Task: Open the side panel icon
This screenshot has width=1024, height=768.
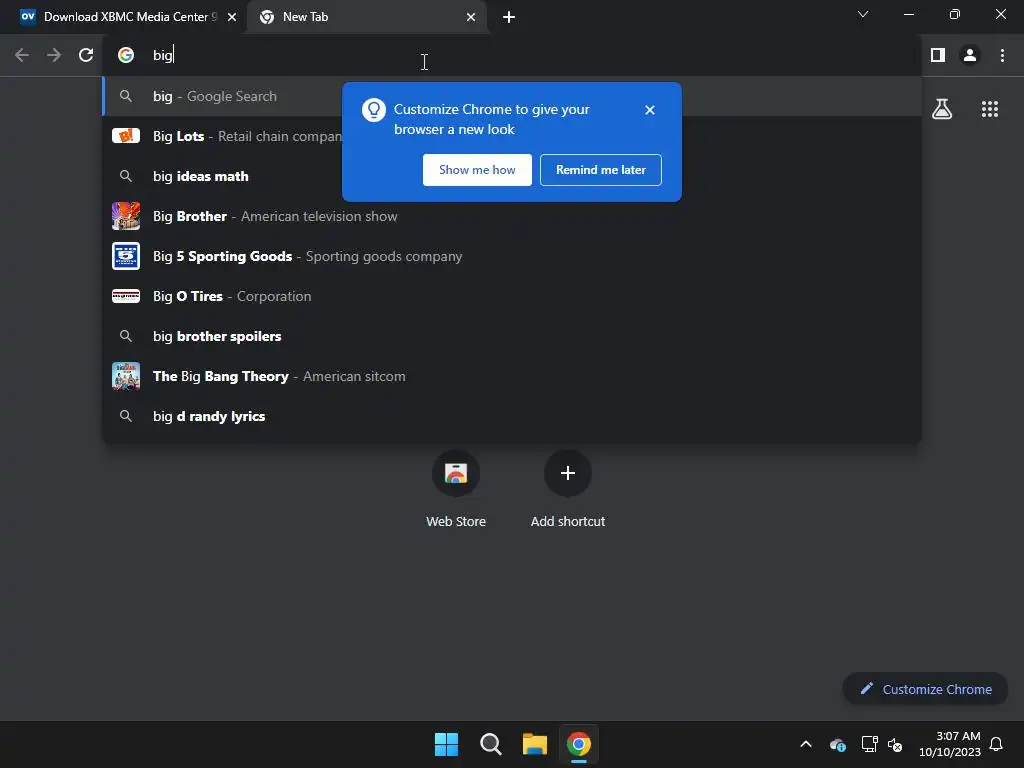Action: (x=938, y=55)
